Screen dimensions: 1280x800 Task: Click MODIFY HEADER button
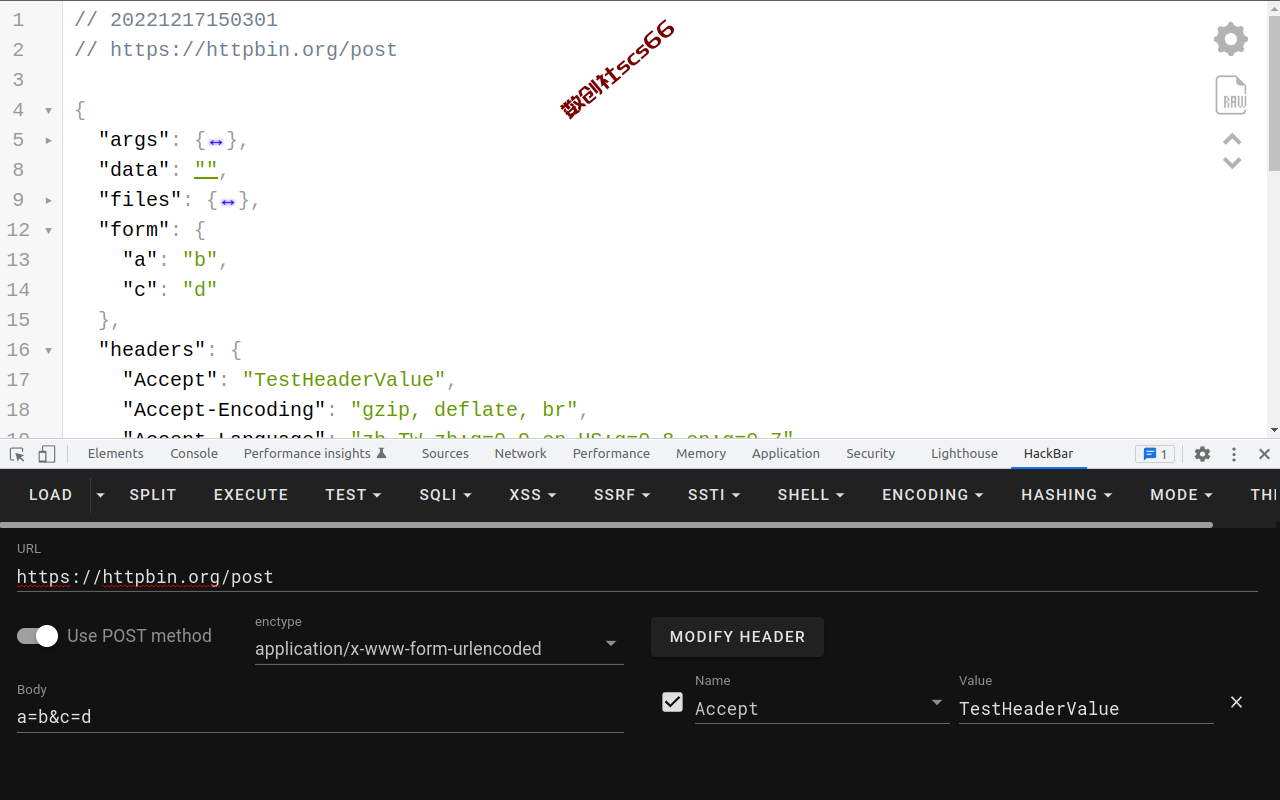click(737, 637)
